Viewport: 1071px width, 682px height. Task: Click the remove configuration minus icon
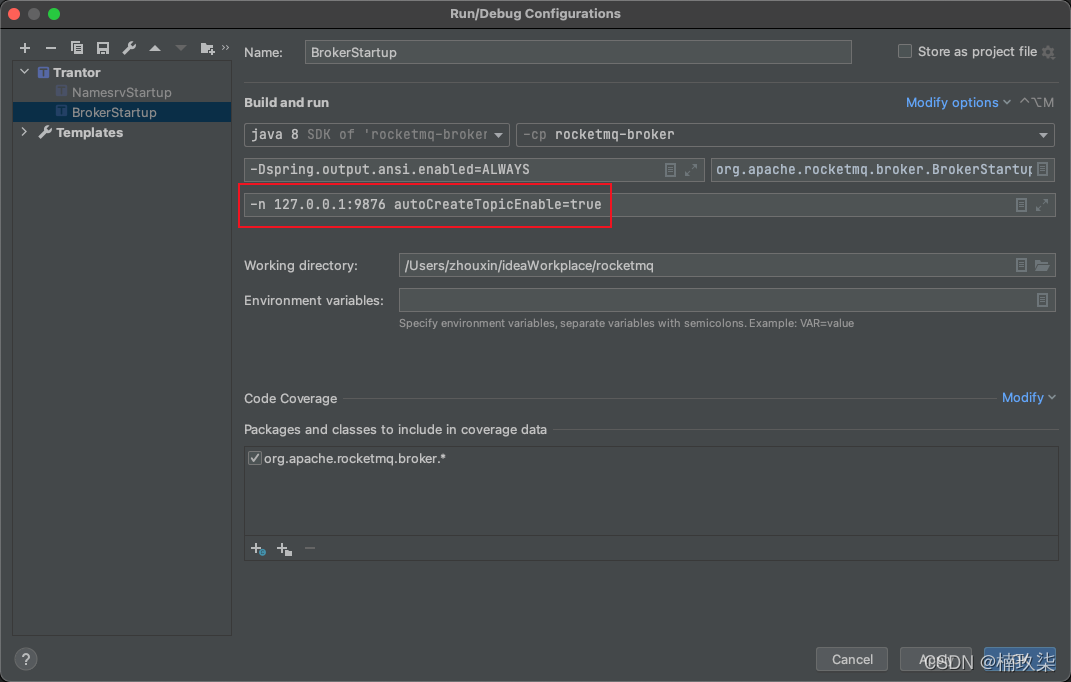[51, 48]
